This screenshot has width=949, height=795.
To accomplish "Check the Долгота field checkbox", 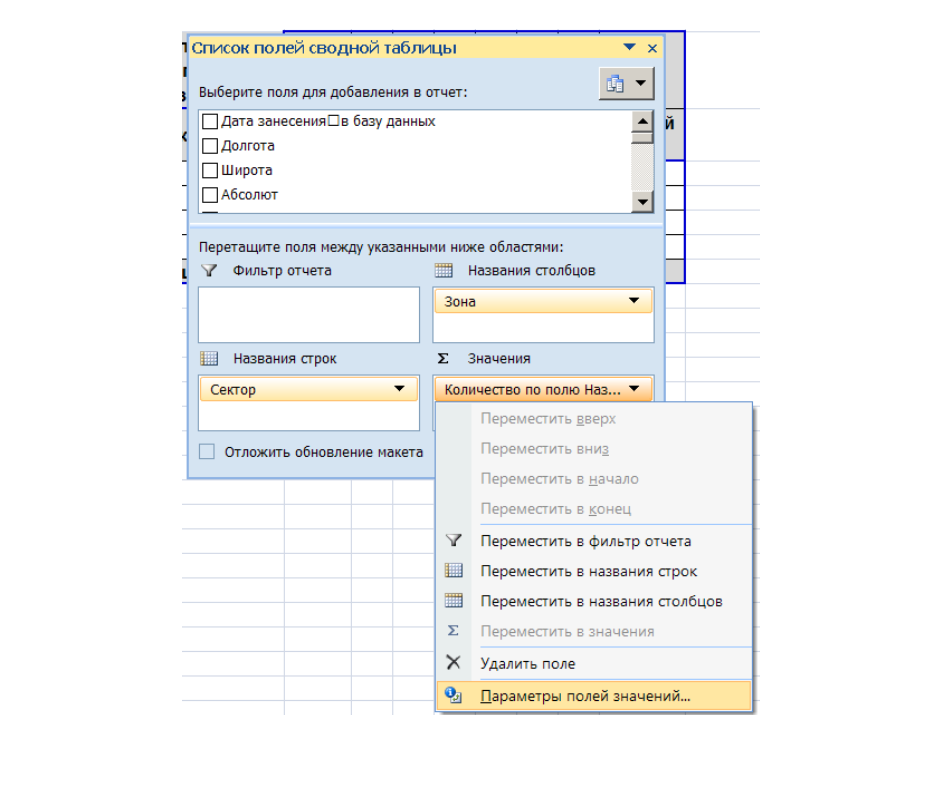I will 210,146.
